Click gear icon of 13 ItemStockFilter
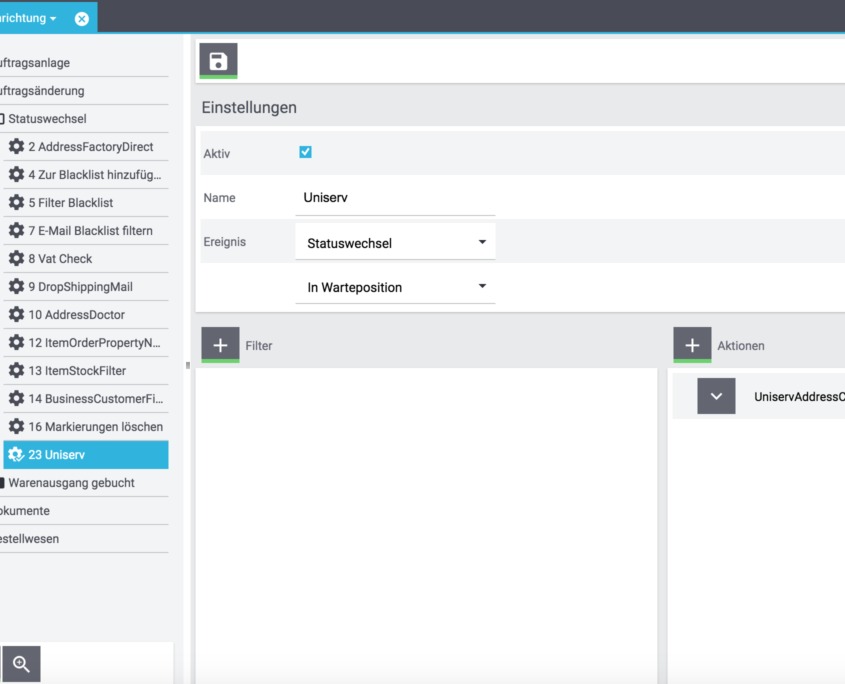 tap(16, 370)
